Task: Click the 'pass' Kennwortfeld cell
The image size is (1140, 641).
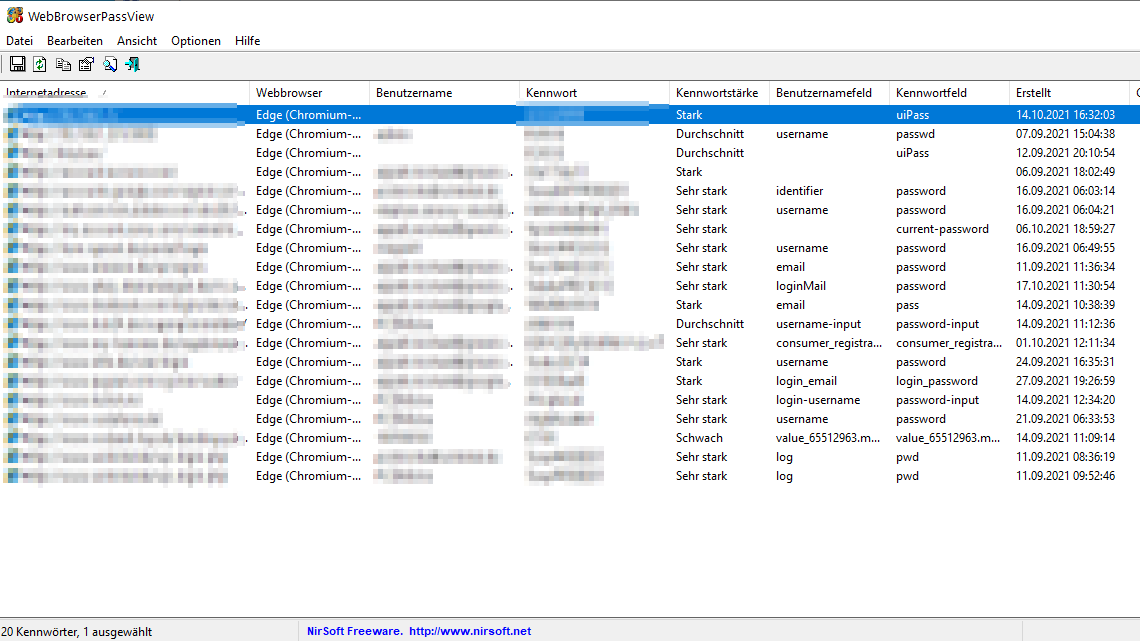Action: coord(907,305)
